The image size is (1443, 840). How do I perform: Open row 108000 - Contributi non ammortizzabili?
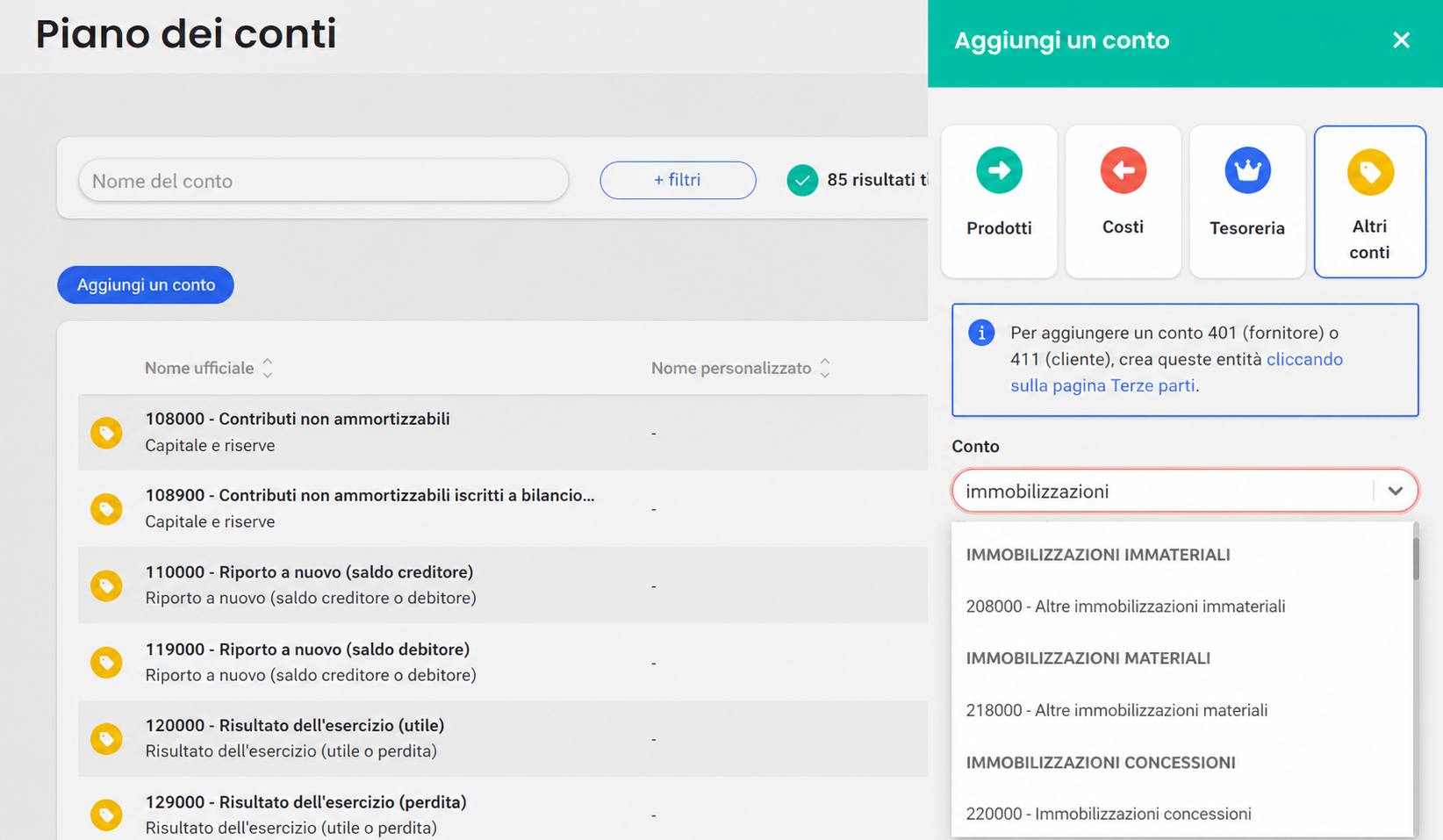click(x=503, y=433)
